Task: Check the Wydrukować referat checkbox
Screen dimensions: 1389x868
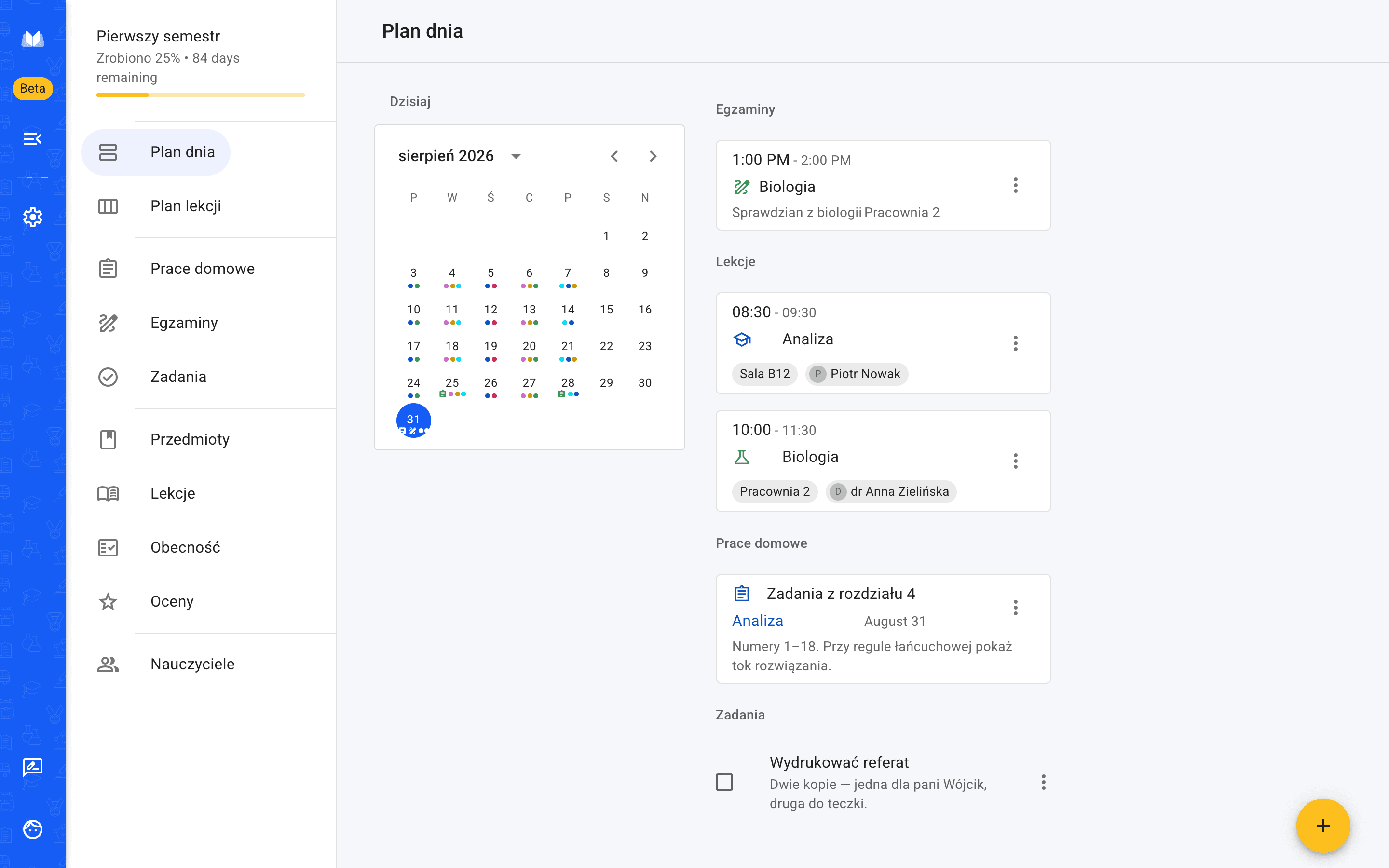Action: click(724, 782)
